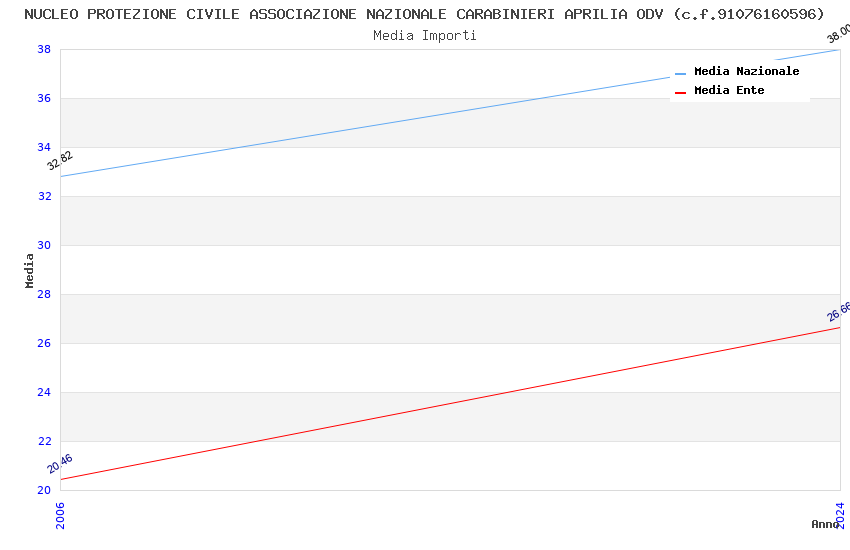The width and height of the screenshot is (850, 550).
Task: Select the 2006 x-axis tick label
Action: pos(60,515)
